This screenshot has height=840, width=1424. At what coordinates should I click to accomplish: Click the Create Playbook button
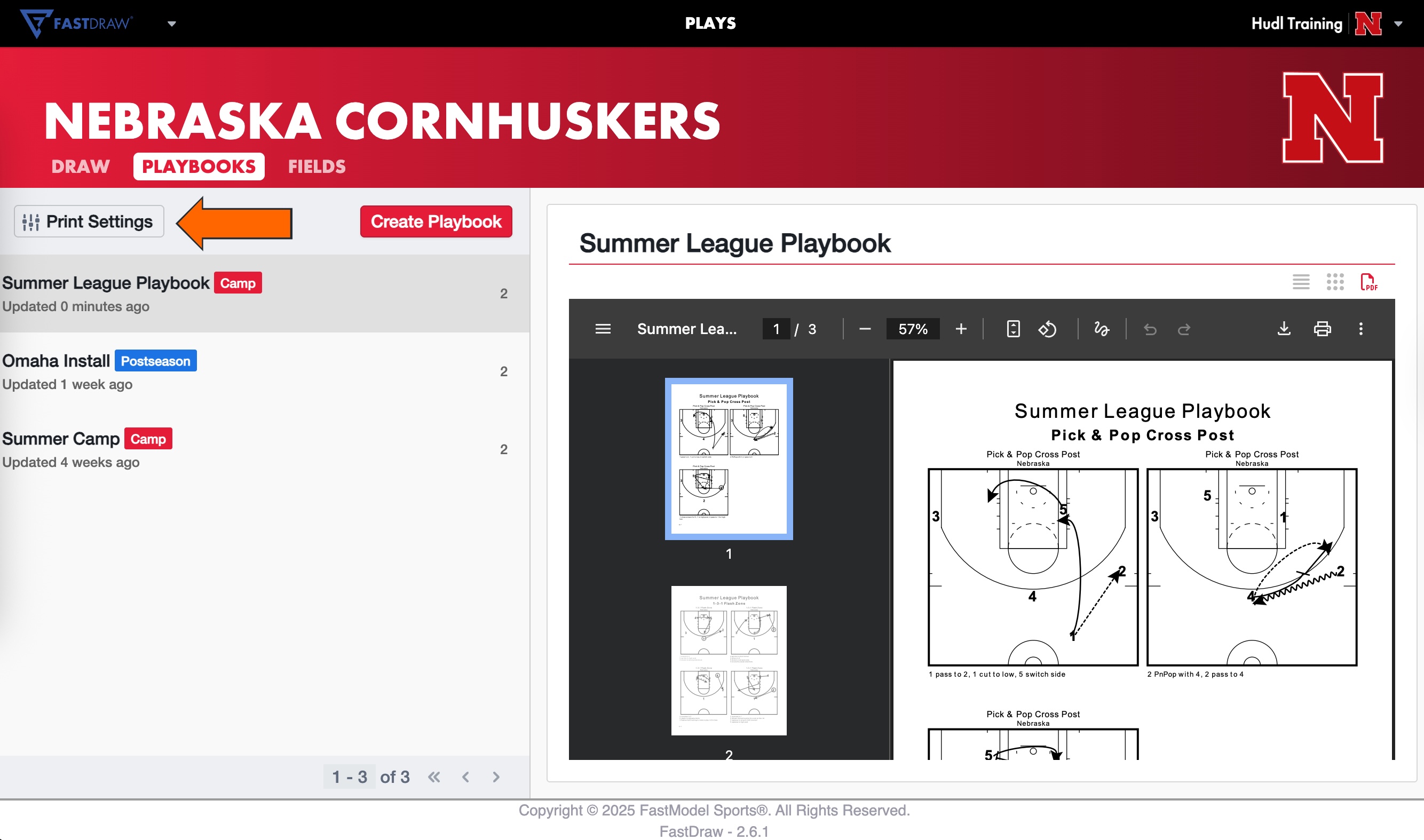click(436, 221)
